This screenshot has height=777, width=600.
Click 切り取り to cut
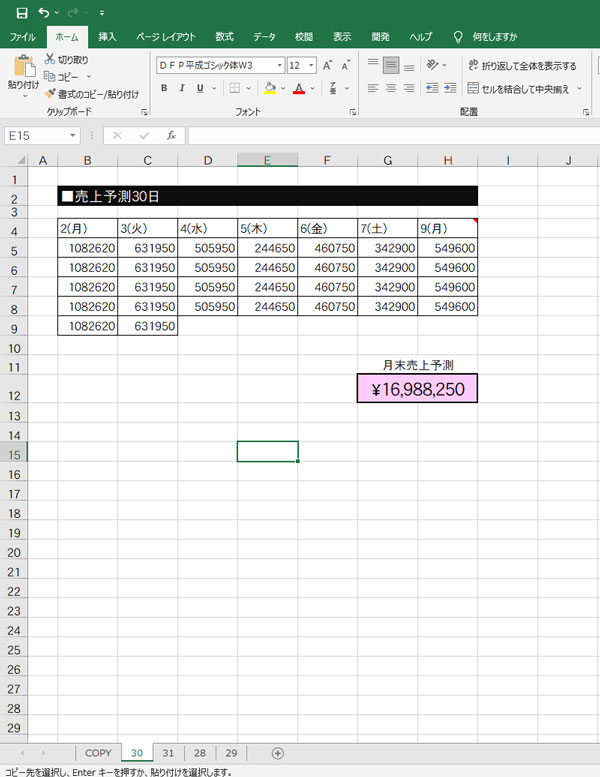click(x=66, y=59)
